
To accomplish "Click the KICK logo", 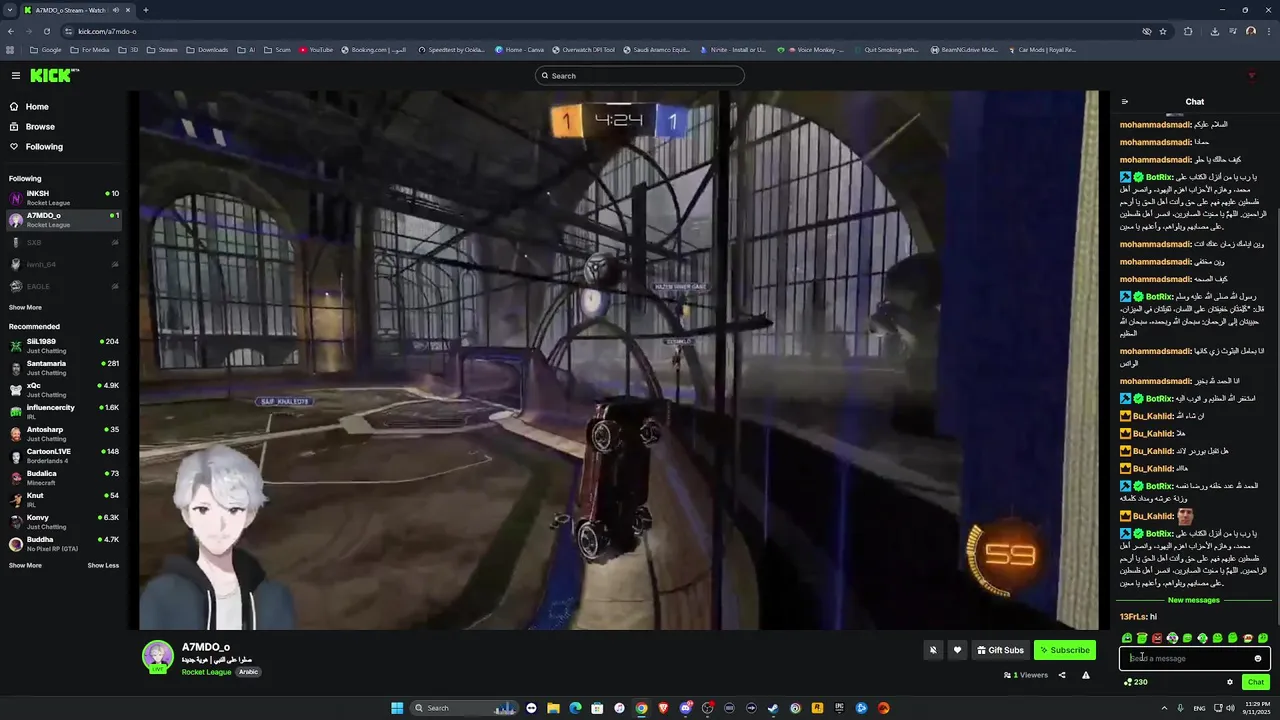I will (x=49, y=76).
